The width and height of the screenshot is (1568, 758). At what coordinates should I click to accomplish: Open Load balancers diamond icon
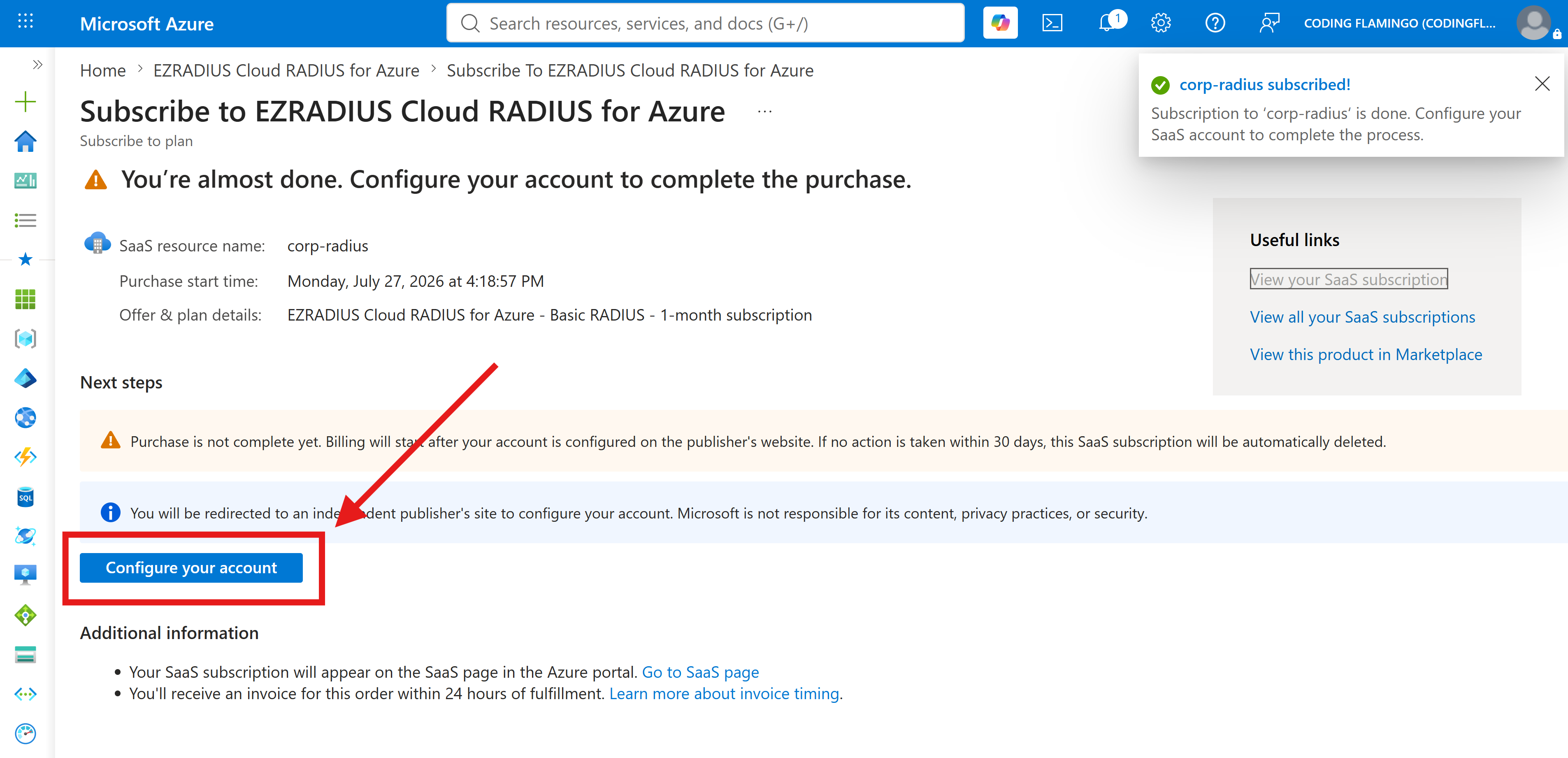click(26, 615)
